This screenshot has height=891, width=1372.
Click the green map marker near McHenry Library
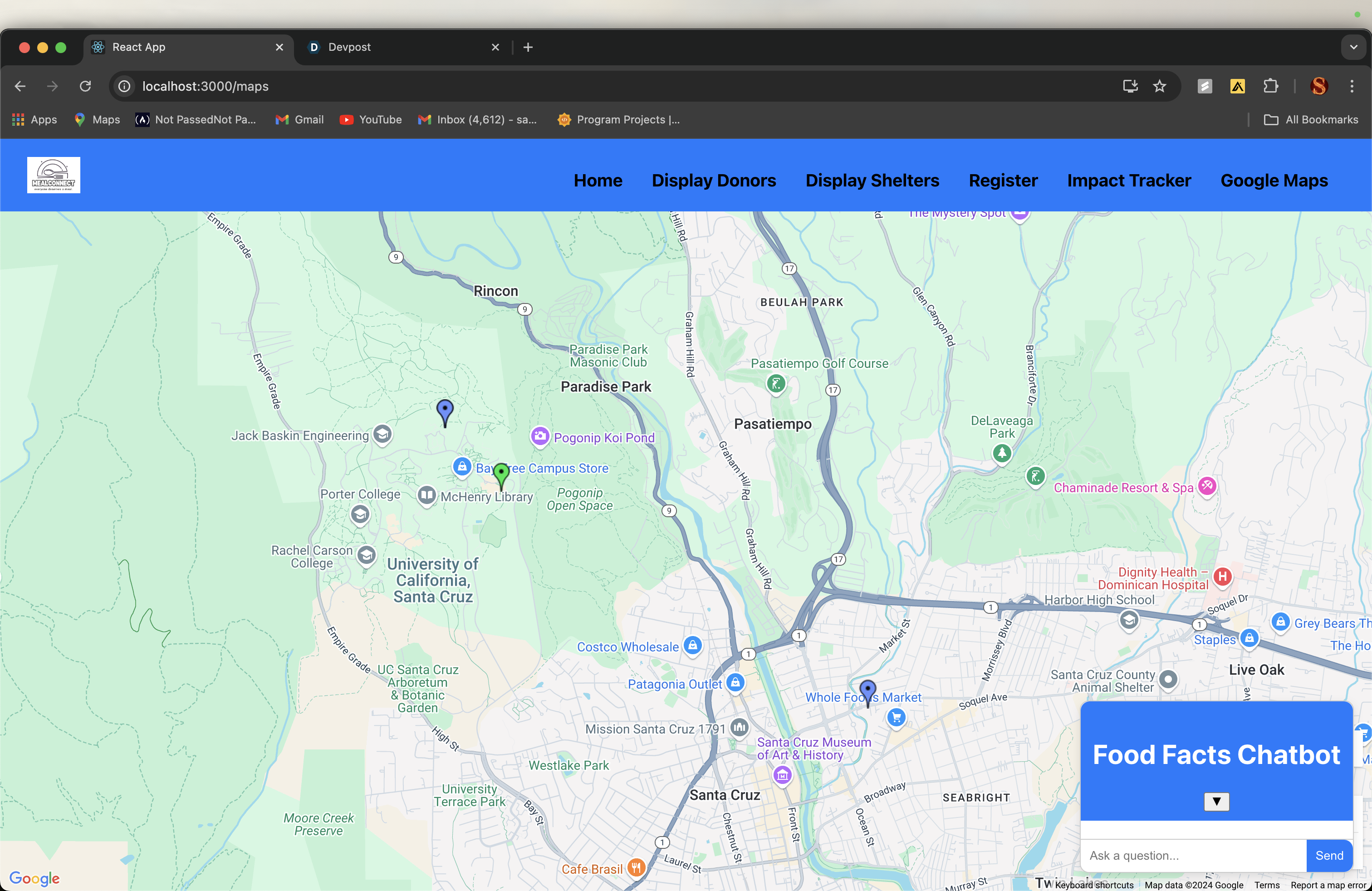[501, 475]
